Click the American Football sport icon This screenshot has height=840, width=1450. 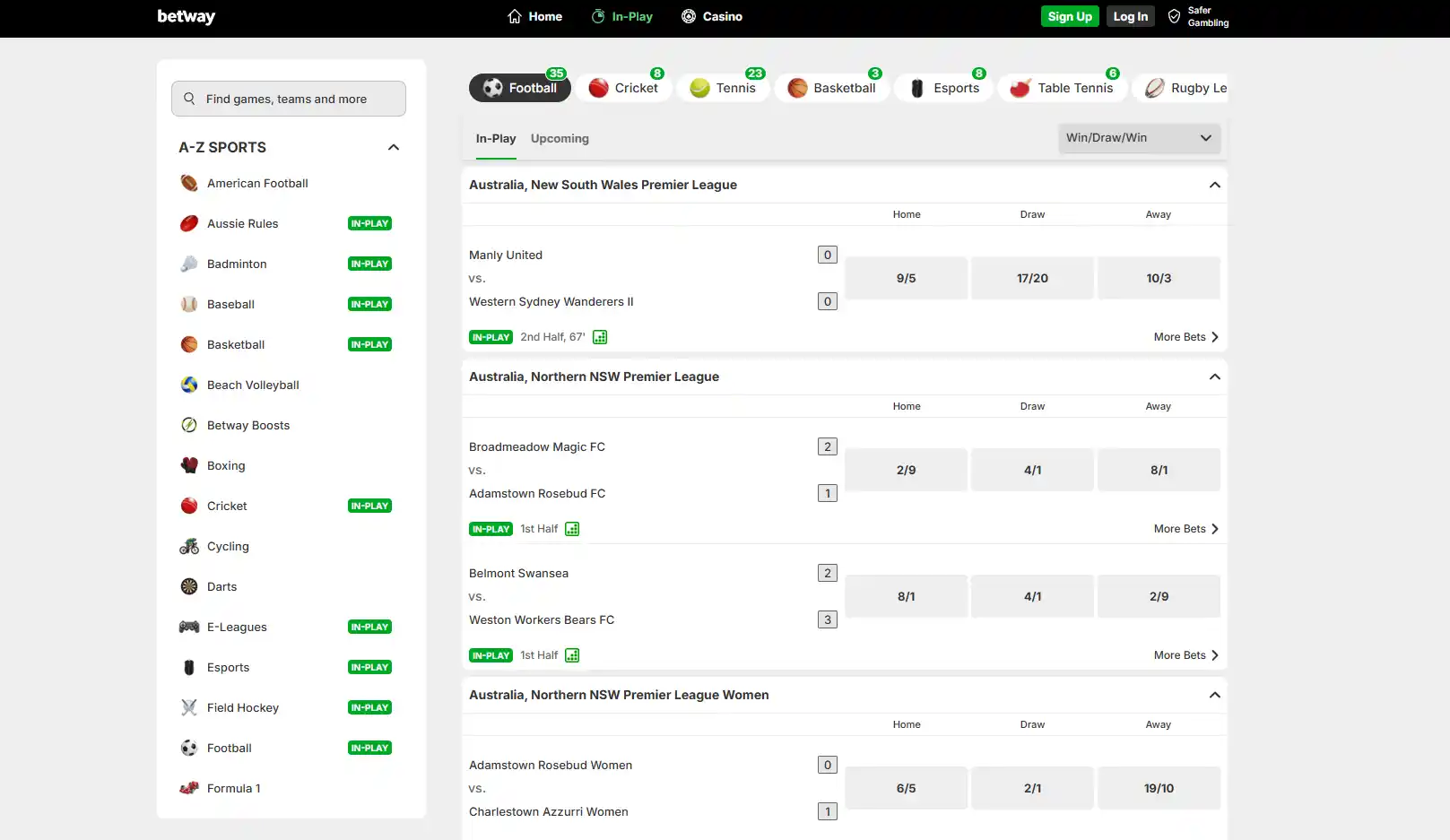[x=189, y=183]
